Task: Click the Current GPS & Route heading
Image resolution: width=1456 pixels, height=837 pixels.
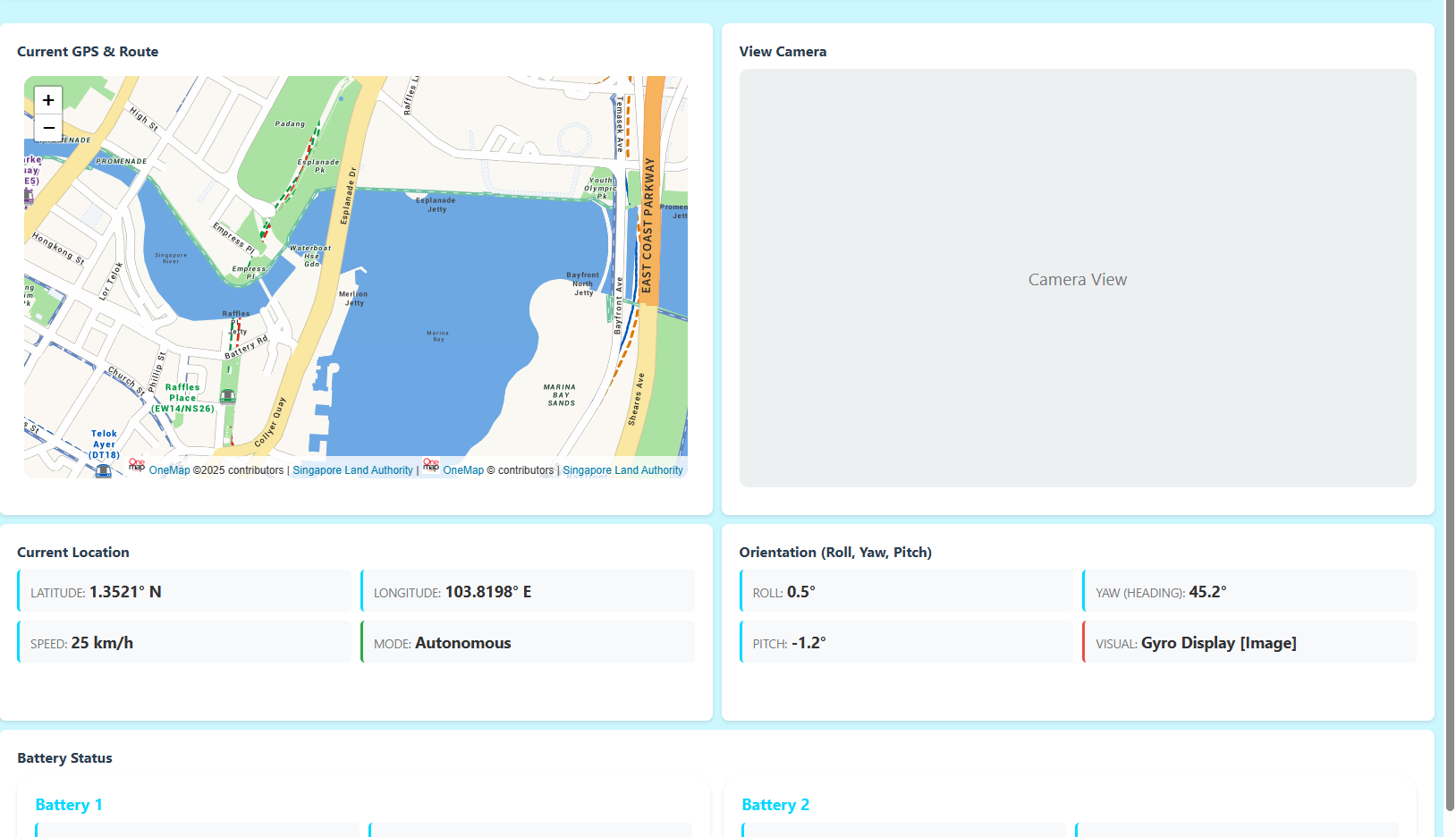Action: pos(88,52)
